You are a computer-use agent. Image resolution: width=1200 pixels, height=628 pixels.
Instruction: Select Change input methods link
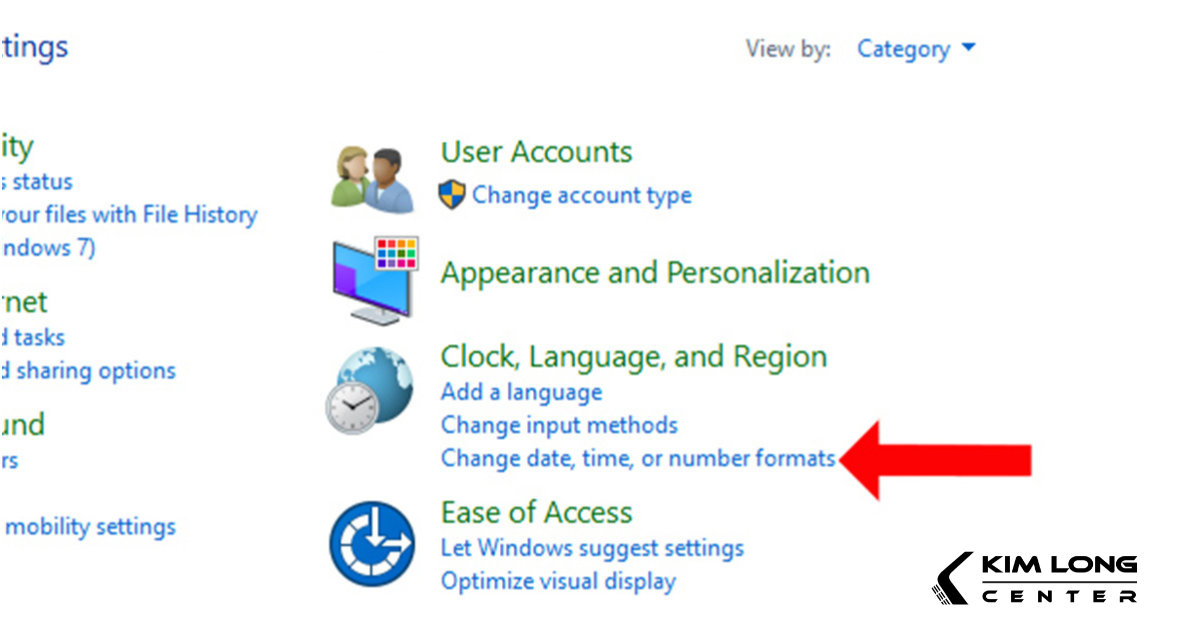tap(559, 425)
